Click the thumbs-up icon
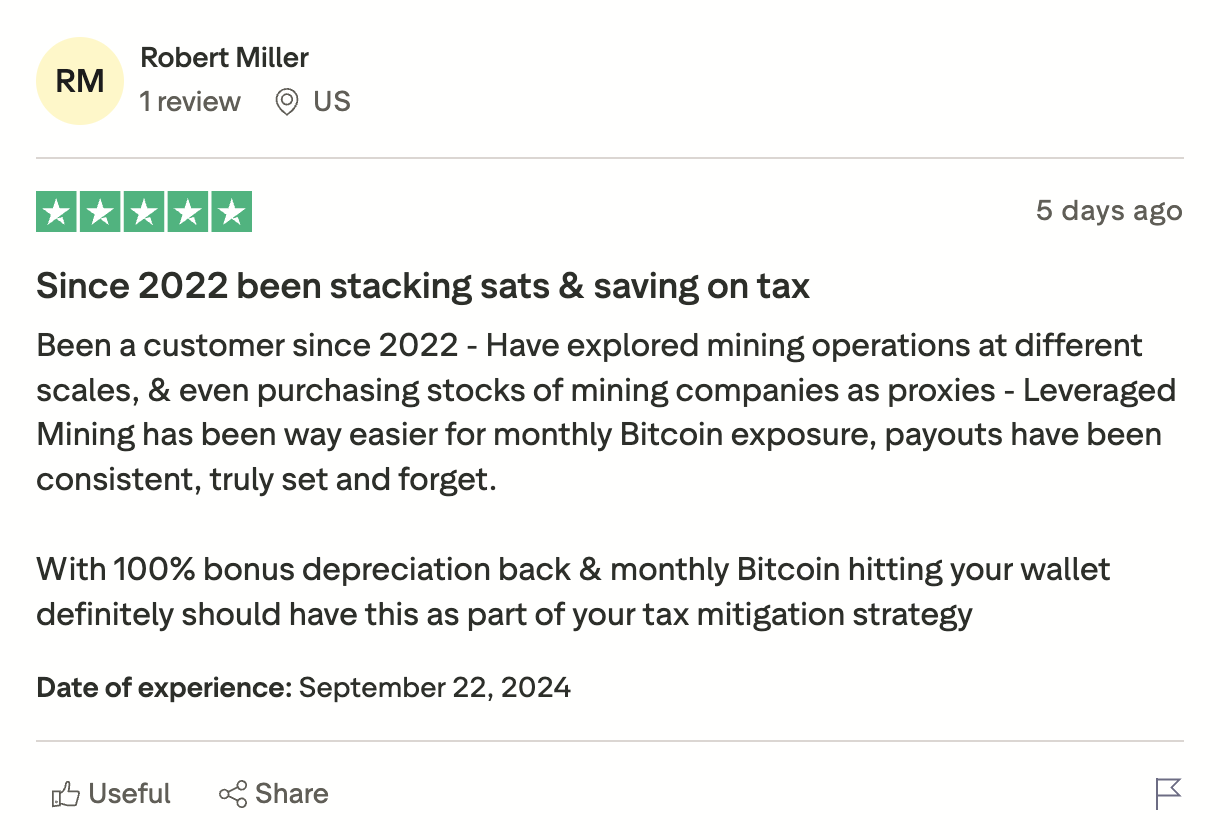Image resolution: width=1220 pixels, height=840 pixels. tap(66, 795)
